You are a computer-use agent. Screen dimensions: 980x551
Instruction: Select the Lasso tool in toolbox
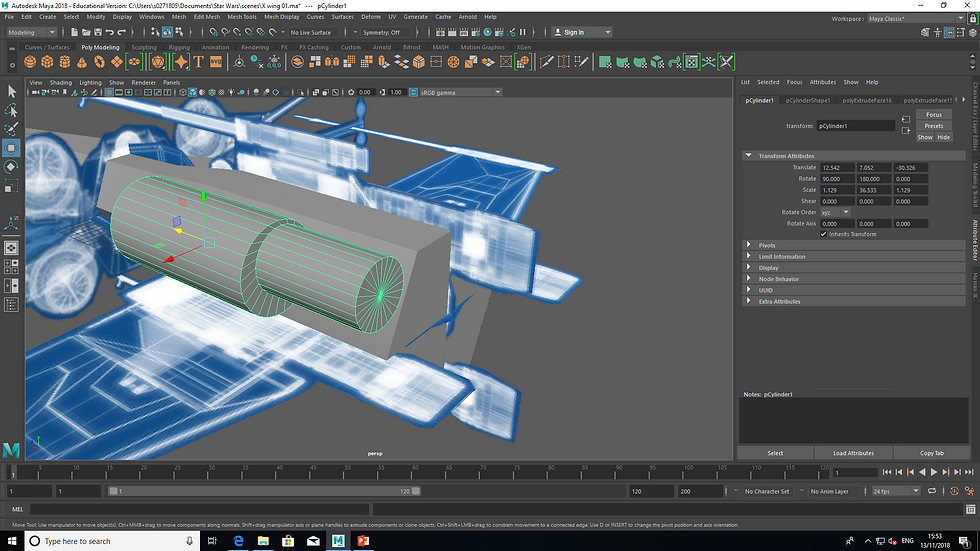(x=11, y=111)
